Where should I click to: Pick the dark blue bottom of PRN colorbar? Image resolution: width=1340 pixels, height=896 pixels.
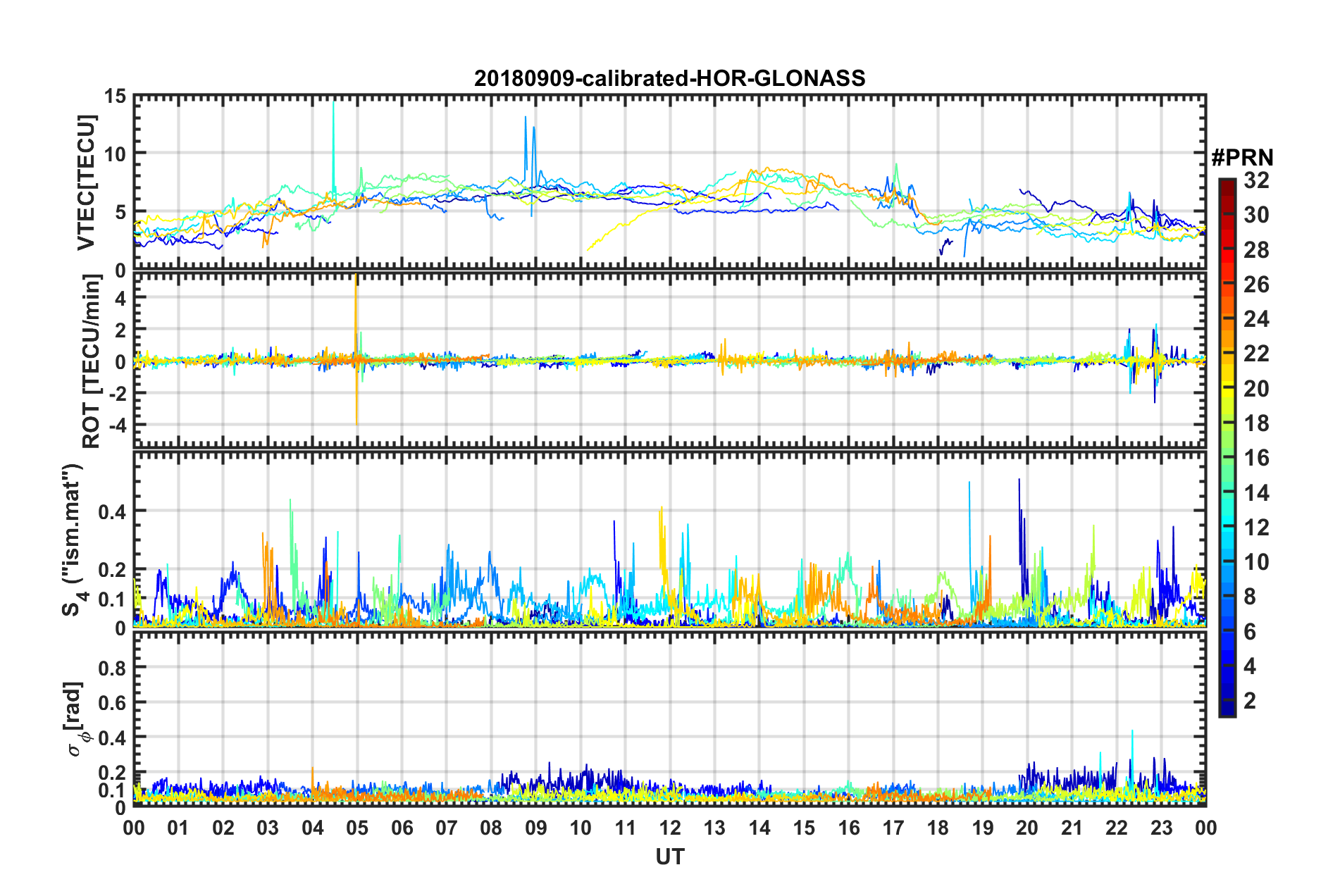(x=1227, y=712)
